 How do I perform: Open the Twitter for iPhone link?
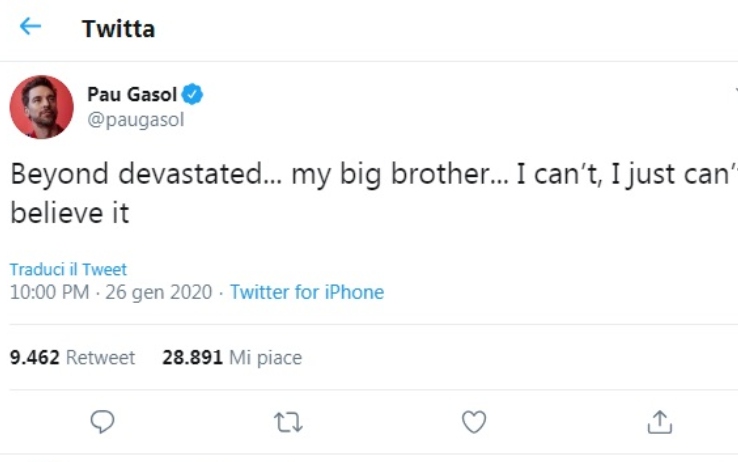(306, 293)
